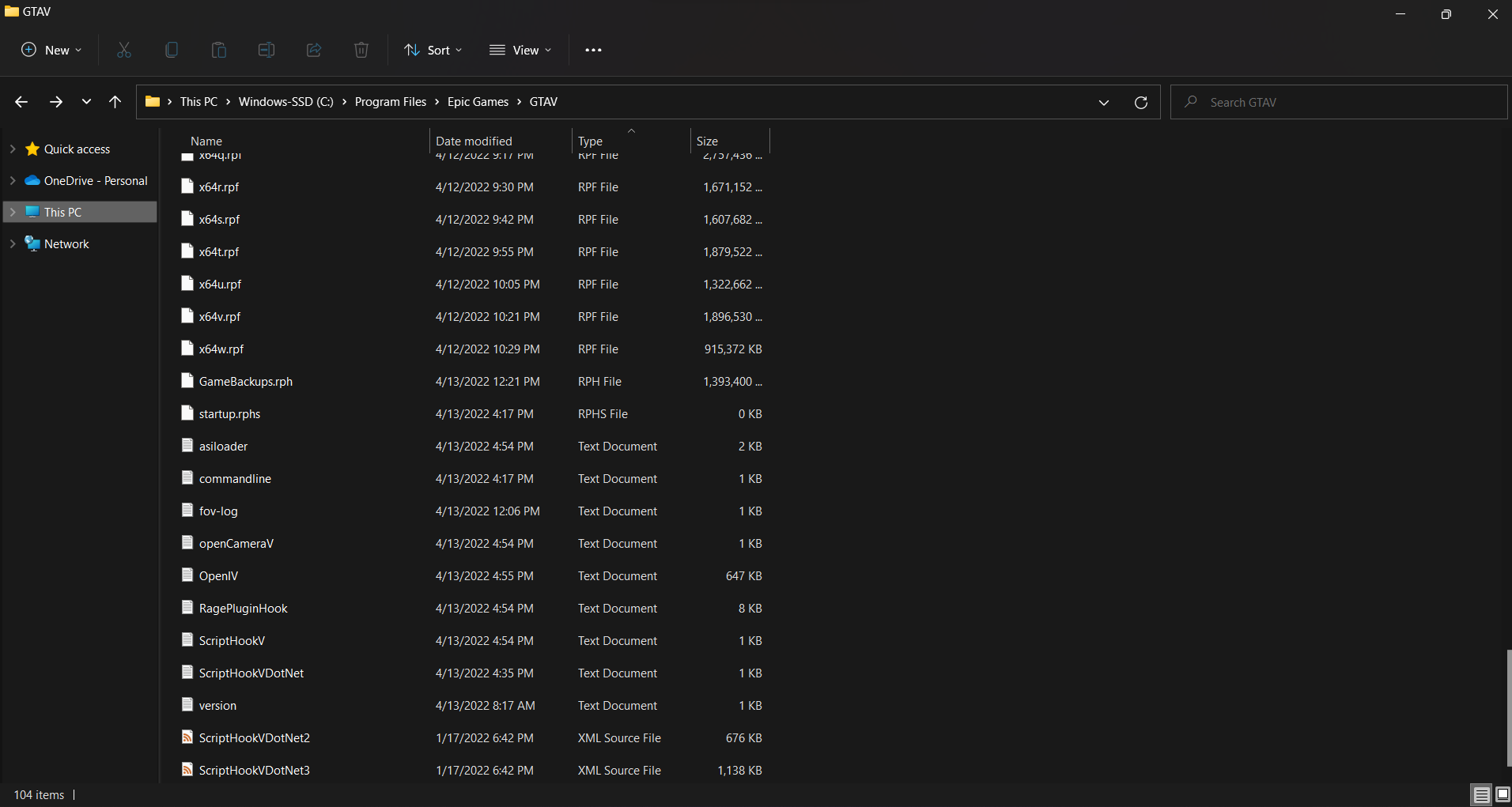Go up one folder level with up arrow
1512x807 pixels.
point(115,102)
